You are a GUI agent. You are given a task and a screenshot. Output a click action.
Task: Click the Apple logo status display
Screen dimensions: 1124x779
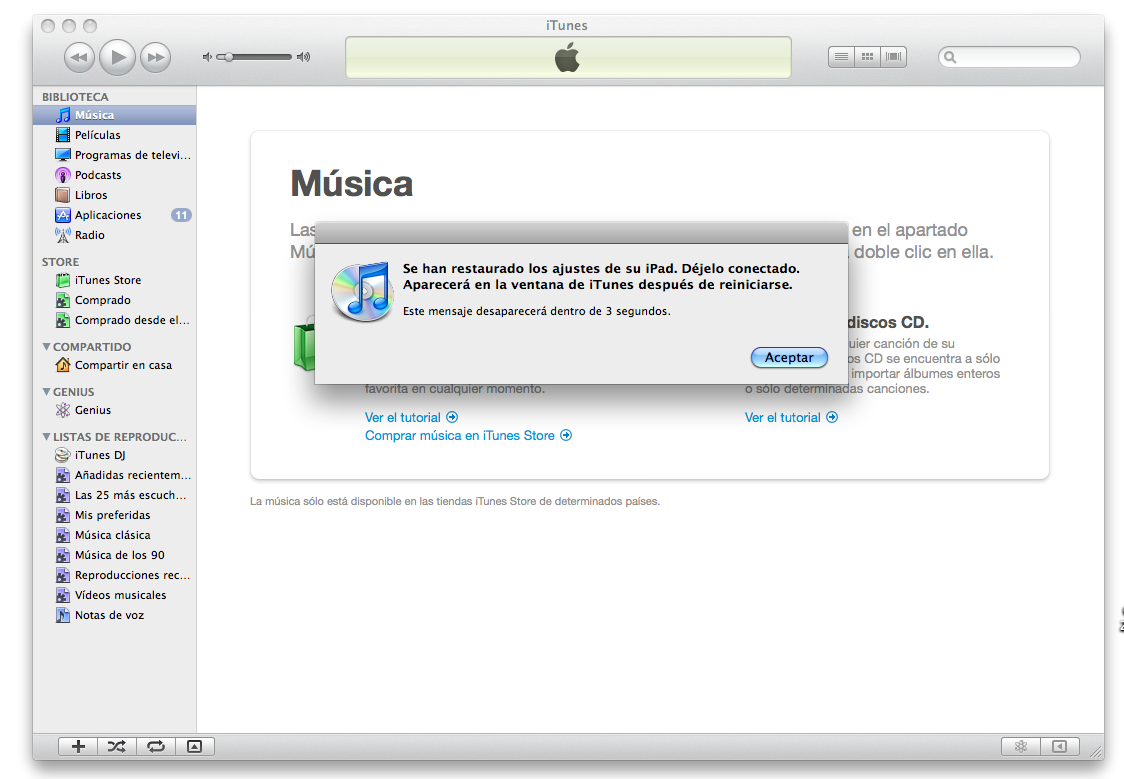[x=568, y=57]
